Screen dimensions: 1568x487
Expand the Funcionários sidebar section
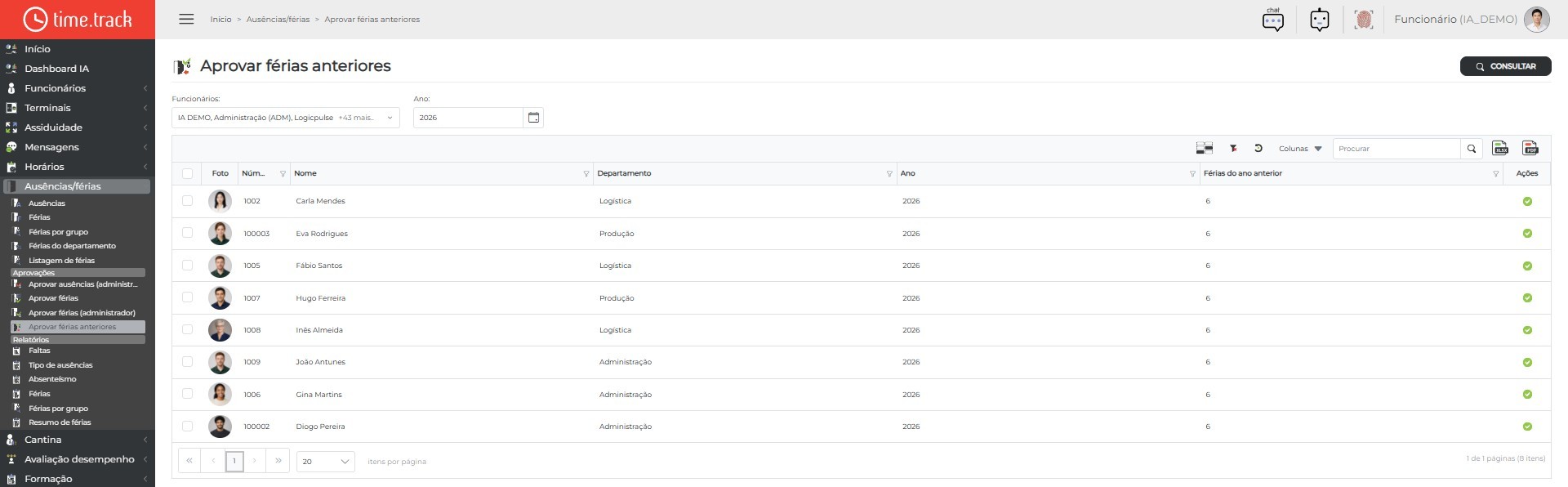(78, 88)
